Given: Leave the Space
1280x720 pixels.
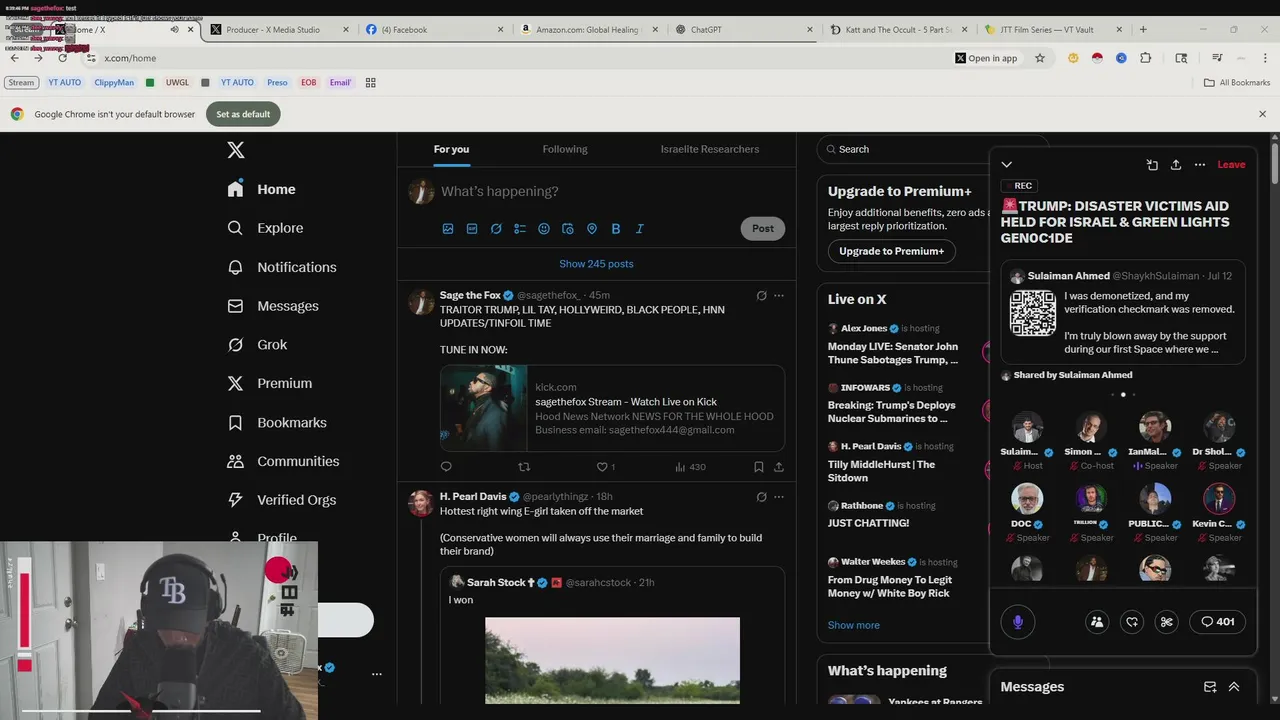Looking at the screenshot, I should click(1231, 165).
